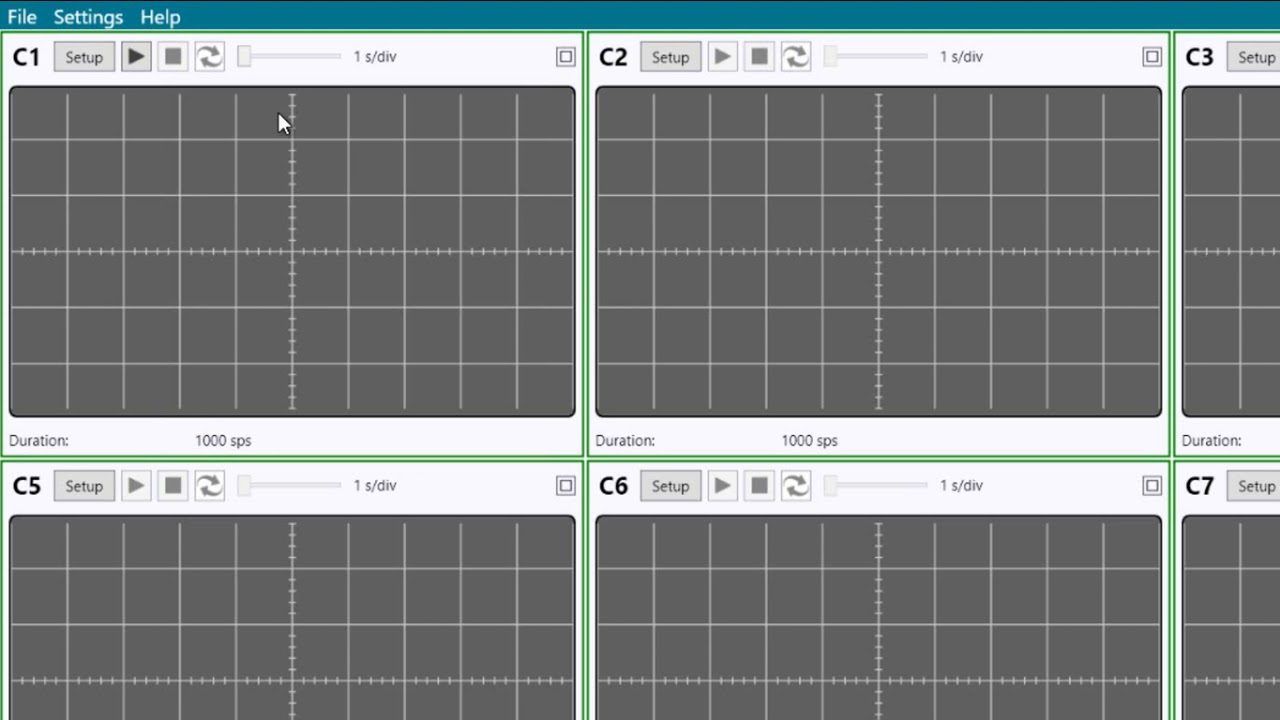Click the C6 '1 s/div' label
1280x720 pixels.
tap(961, 486)
